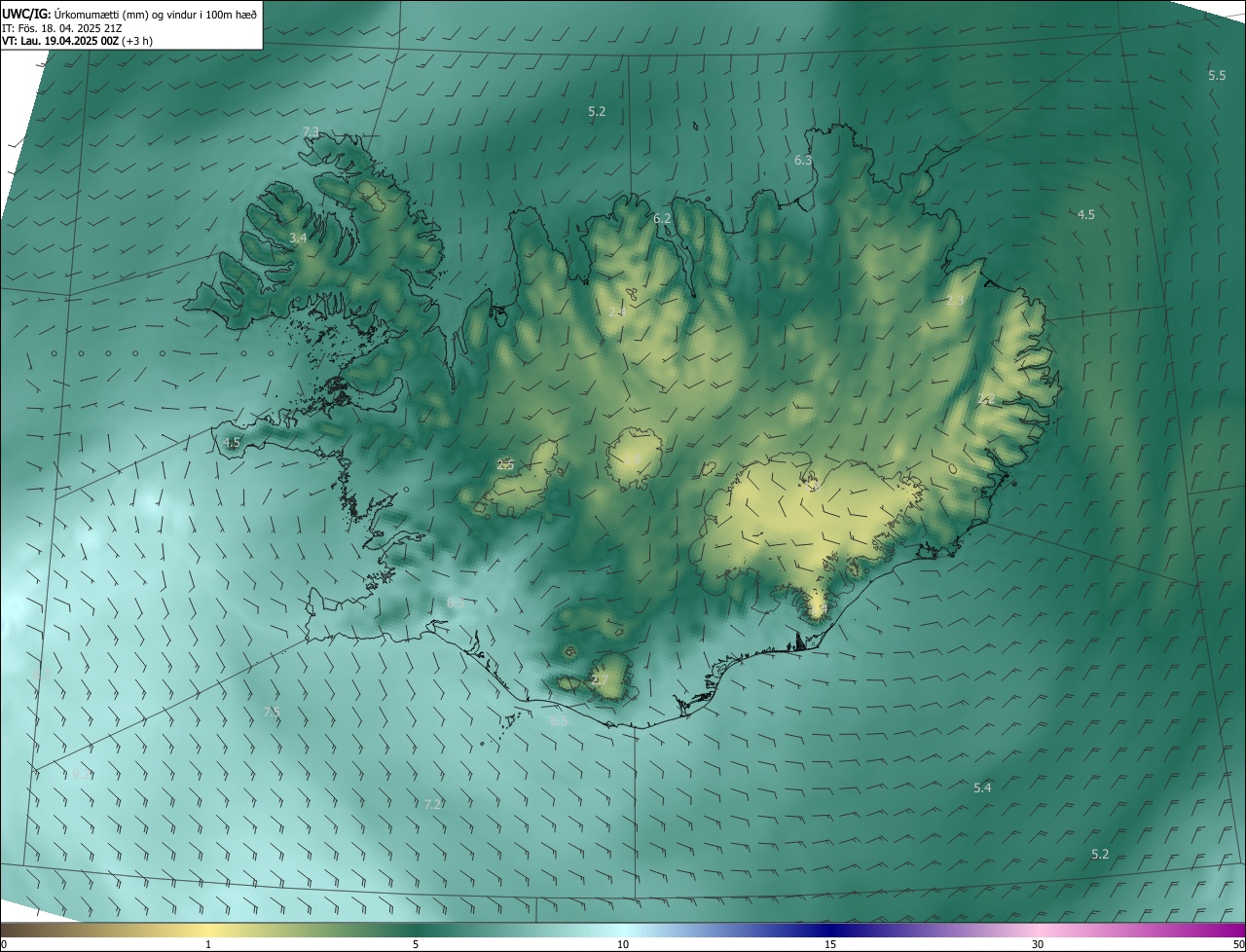The image size is (1246, 952).
Task: Click the 5.5 value at the top right corner
Action: point(1217,75)
